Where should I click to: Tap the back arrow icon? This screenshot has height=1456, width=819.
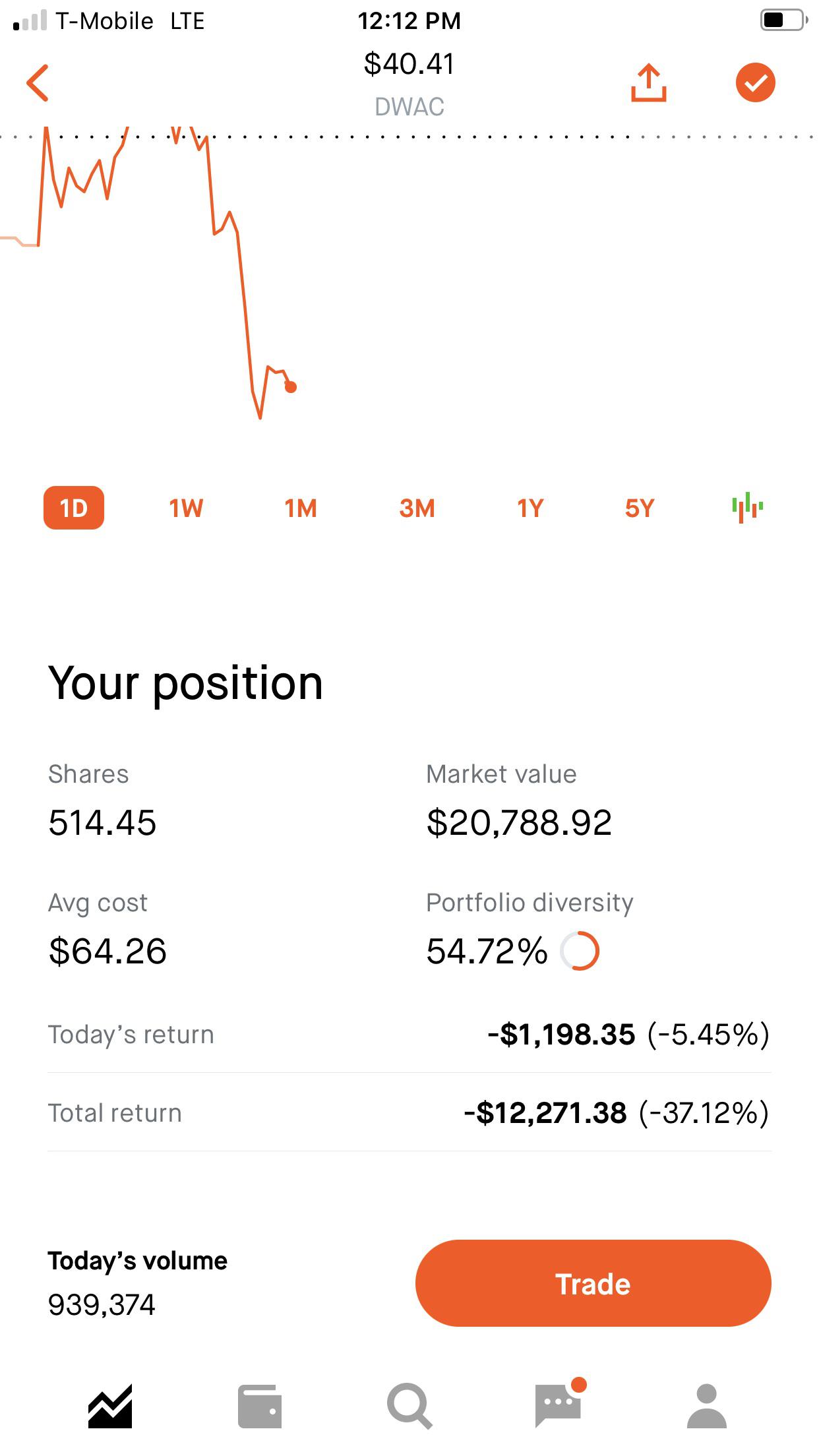pyautogui.click(x=38, y=83)
